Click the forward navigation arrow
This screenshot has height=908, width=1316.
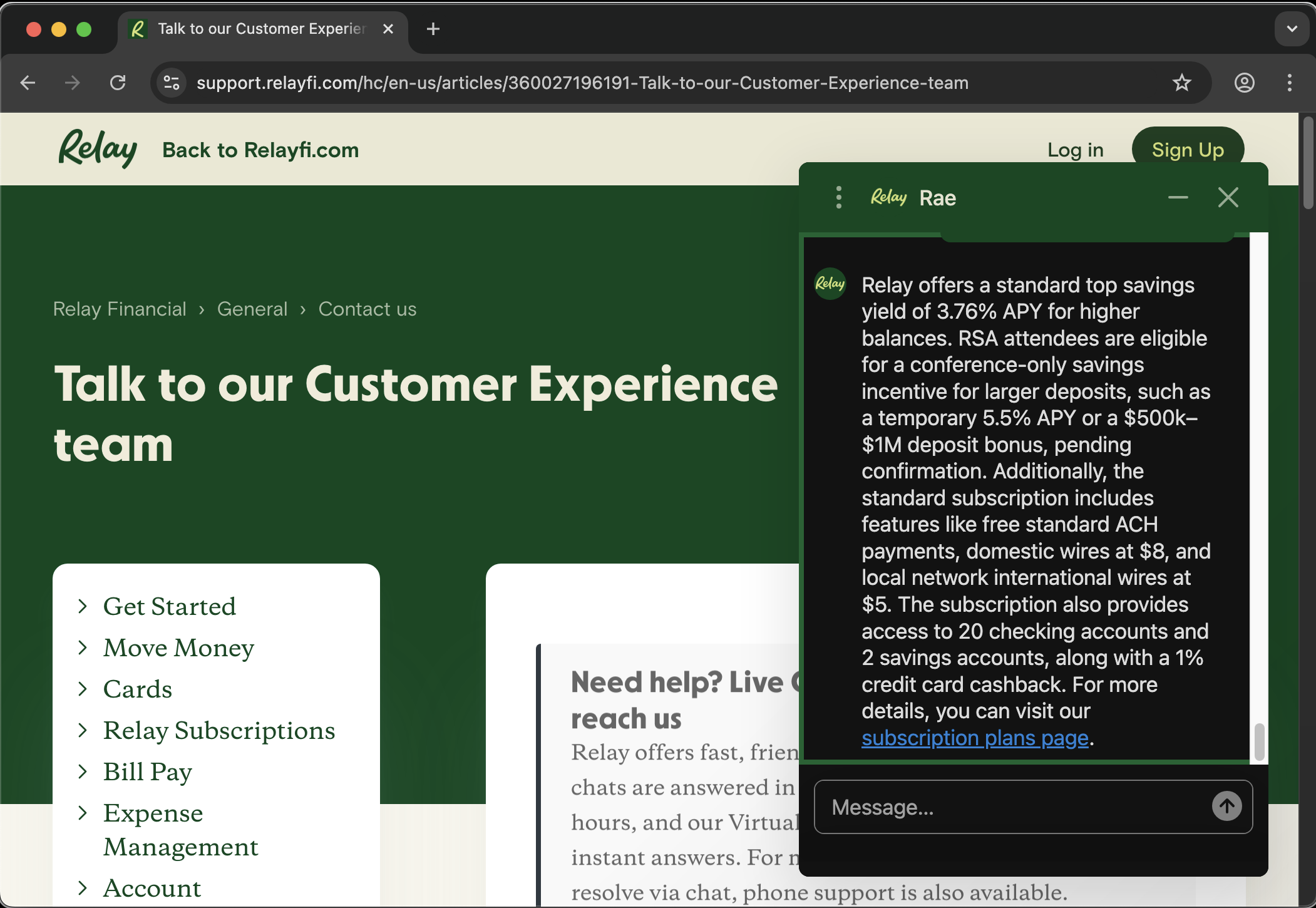tap(73, 83)
